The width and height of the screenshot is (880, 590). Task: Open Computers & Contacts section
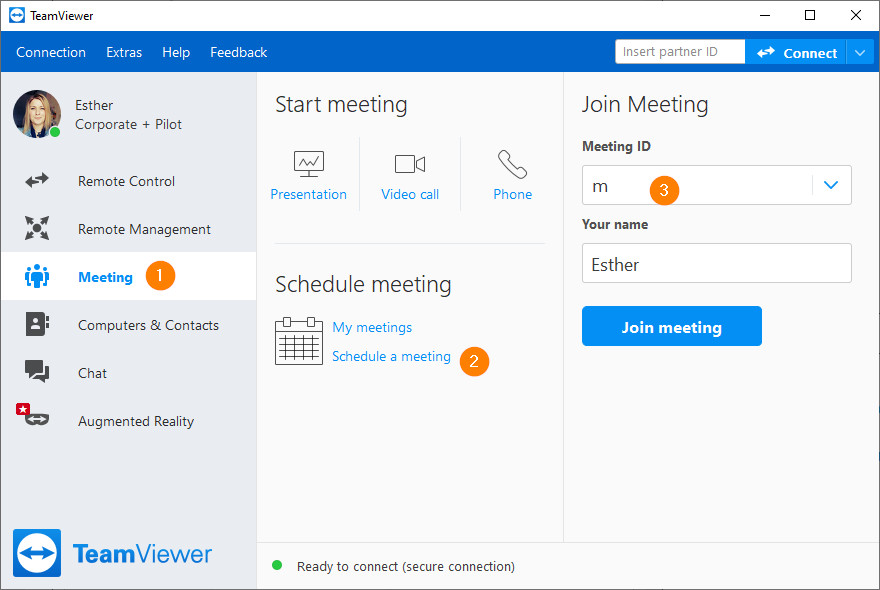pos(129,324)
